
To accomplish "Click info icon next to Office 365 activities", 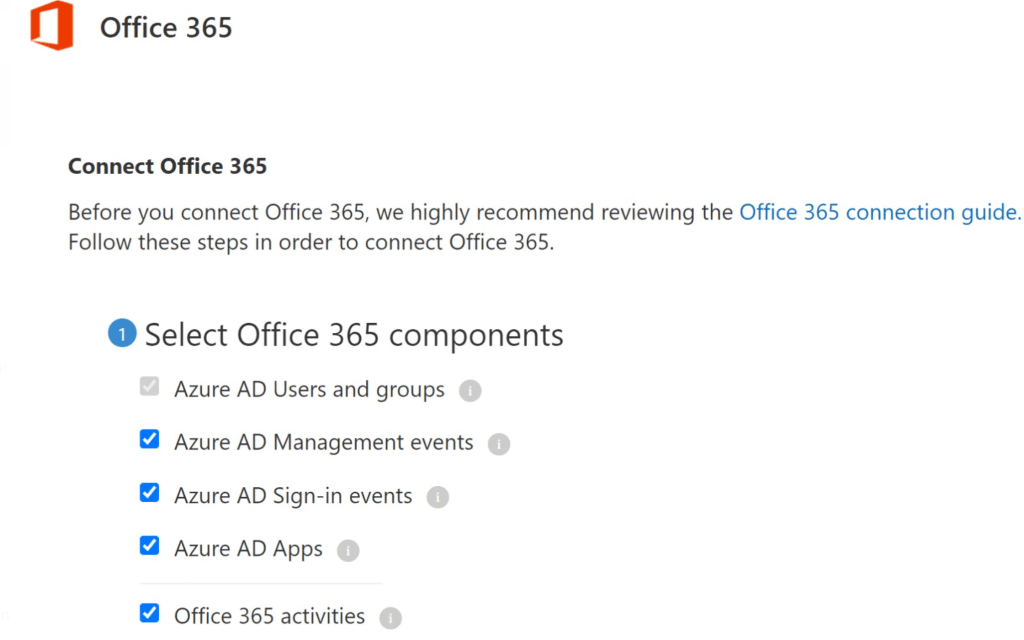I will (x=390, y=618).
